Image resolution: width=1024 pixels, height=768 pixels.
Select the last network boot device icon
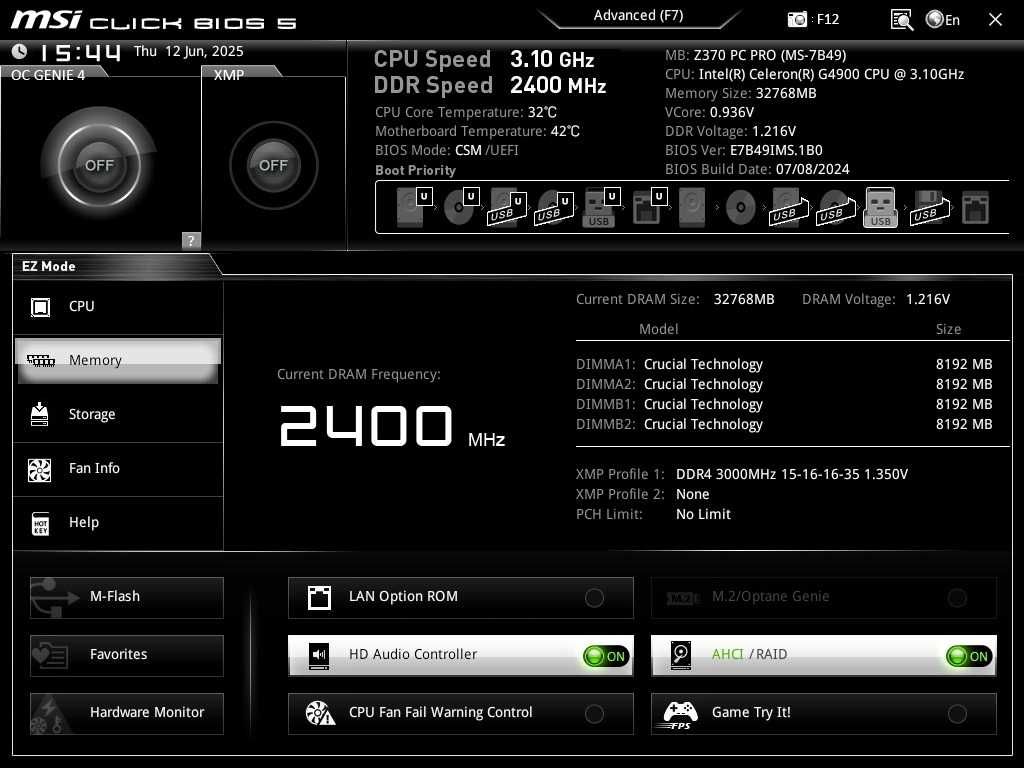[x=975, y=208]
